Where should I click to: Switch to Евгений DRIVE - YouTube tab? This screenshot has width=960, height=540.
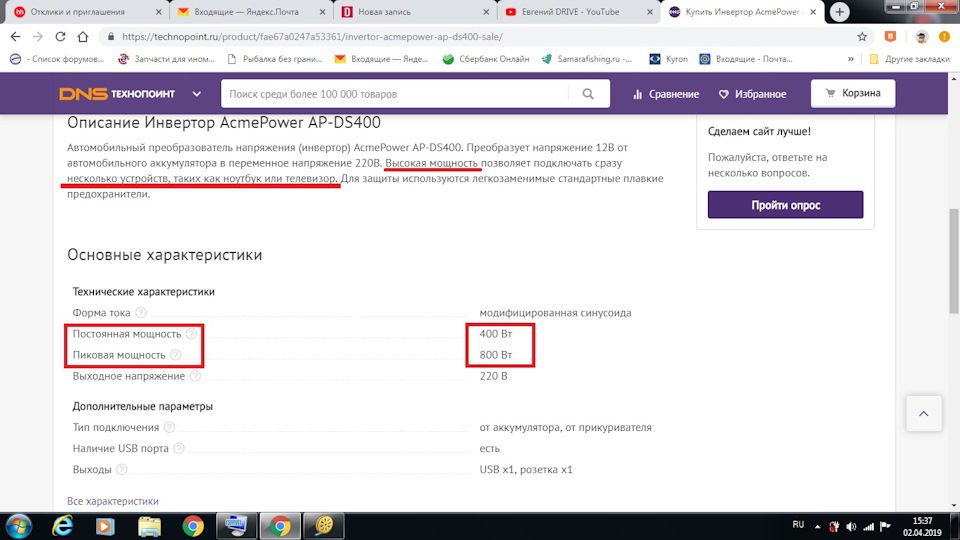click(x=580, y=12)
